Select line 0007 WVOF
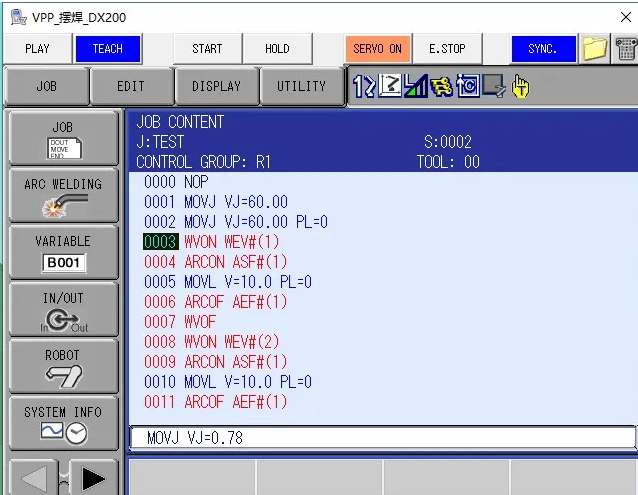 (180, 322)
